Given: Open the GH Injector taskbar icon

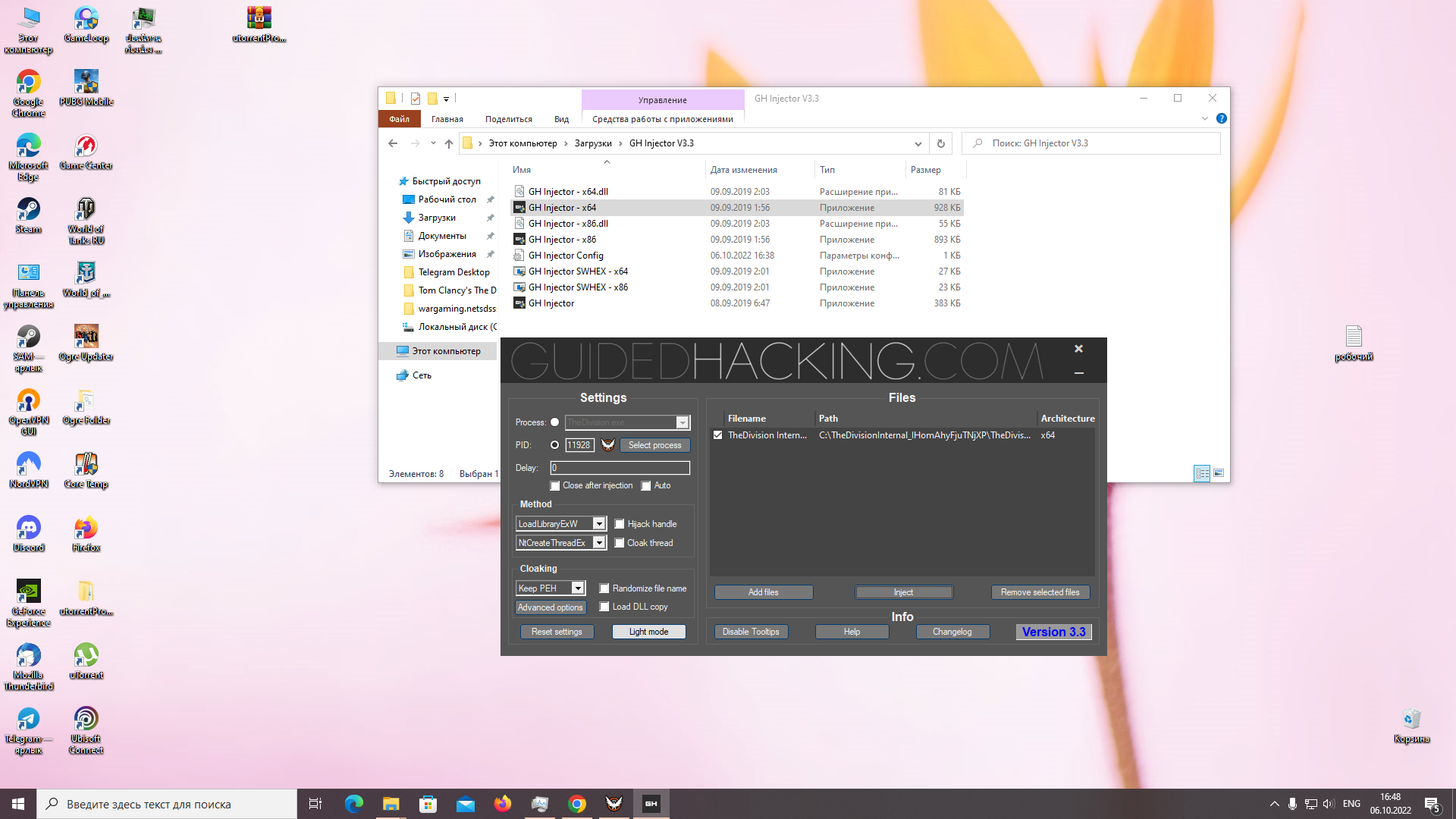Looking at the screenshot, I should [651, 804].
